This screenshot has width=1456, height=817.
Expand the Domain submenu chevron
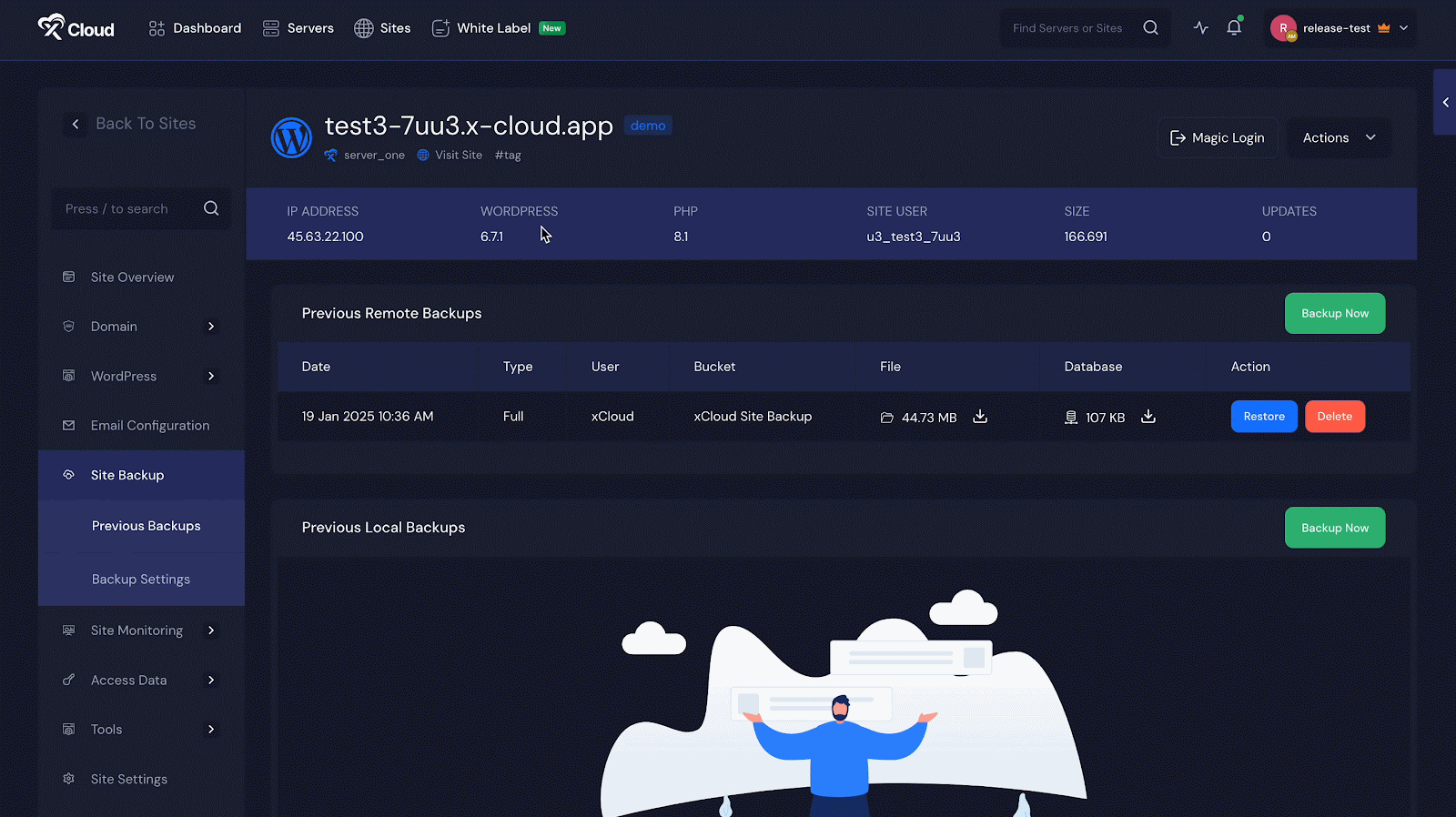click(x=211, y=327)
